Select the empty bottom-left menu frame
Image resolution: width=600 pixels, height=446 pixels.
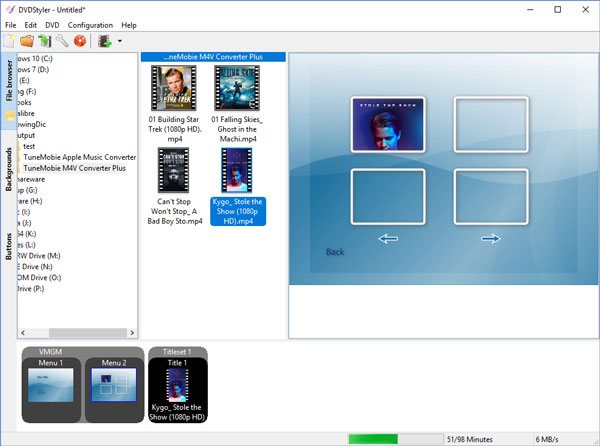click(x=388, y=197)
